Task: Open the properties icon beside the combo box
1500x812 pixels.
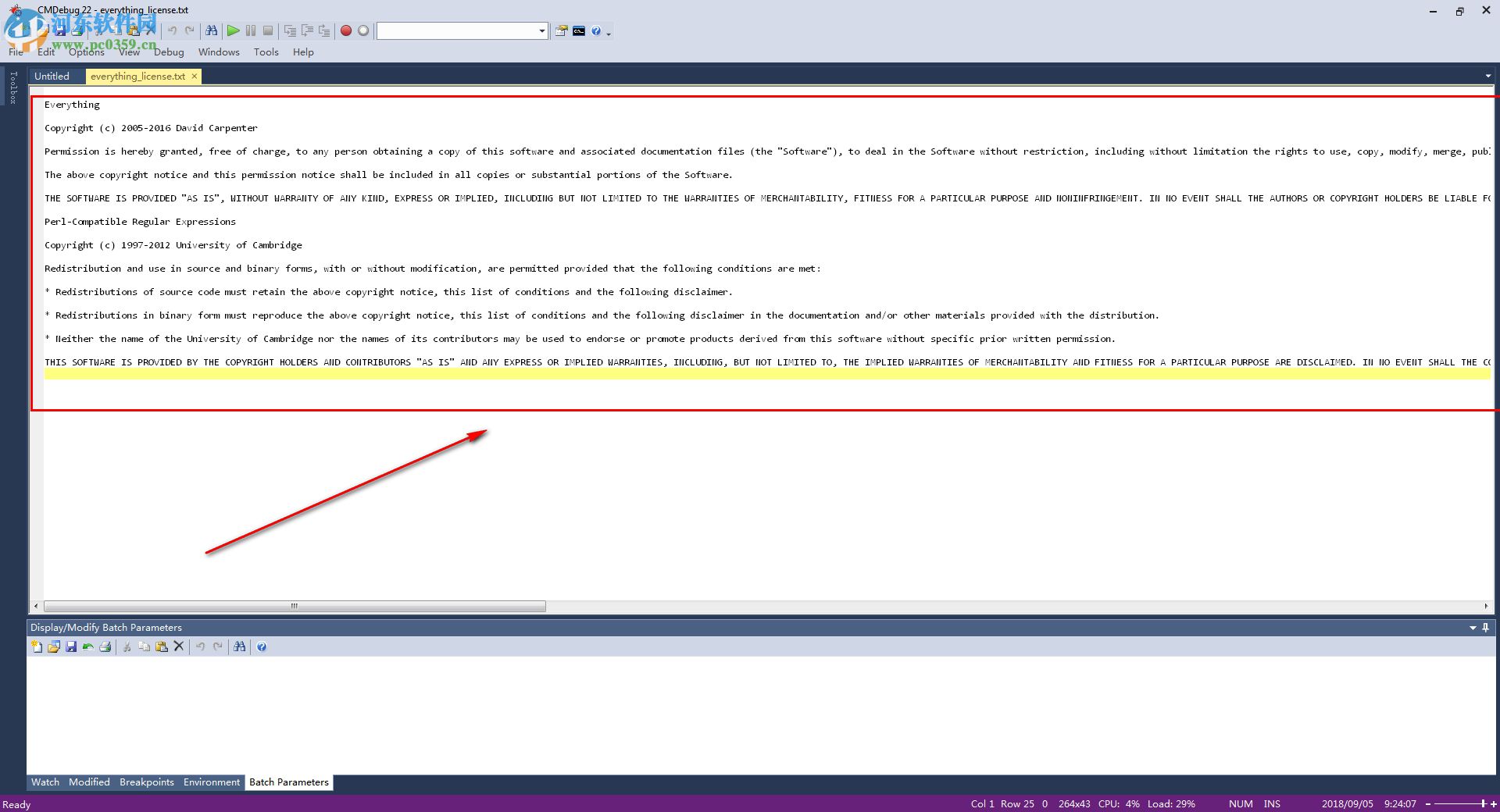Action: click(x=561, y=31)
